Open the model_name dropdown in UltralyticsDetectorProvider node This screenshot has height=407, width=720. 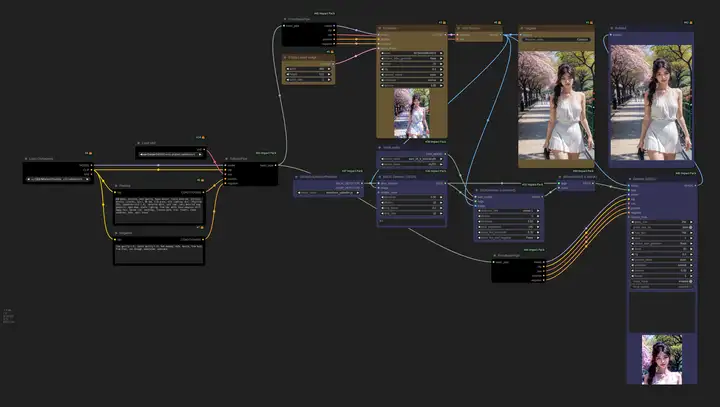(328, 193)
